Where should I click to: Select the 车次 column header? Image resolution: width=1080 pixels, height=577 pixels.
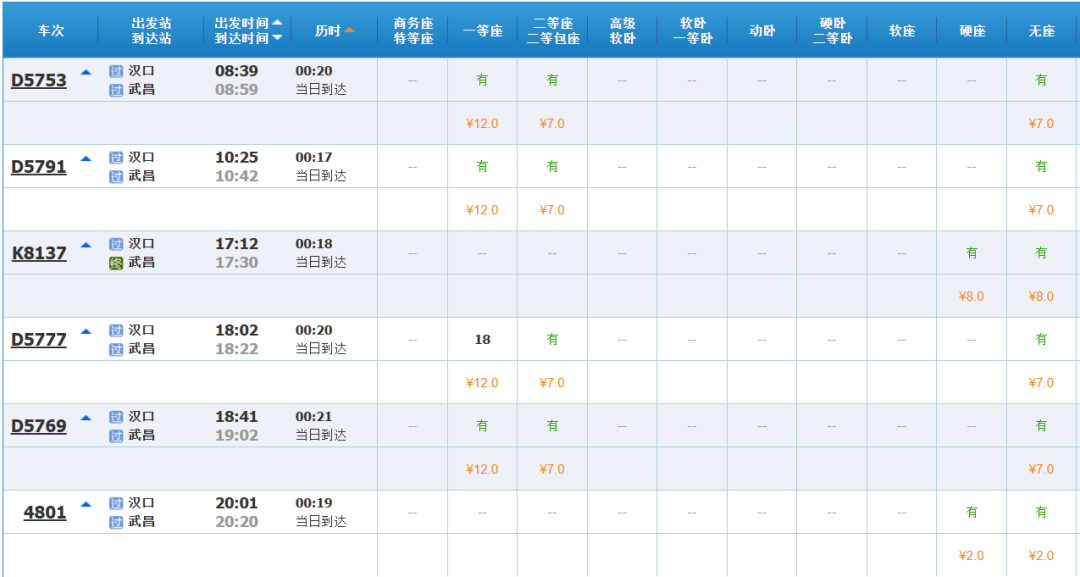[x=50, y=31]
